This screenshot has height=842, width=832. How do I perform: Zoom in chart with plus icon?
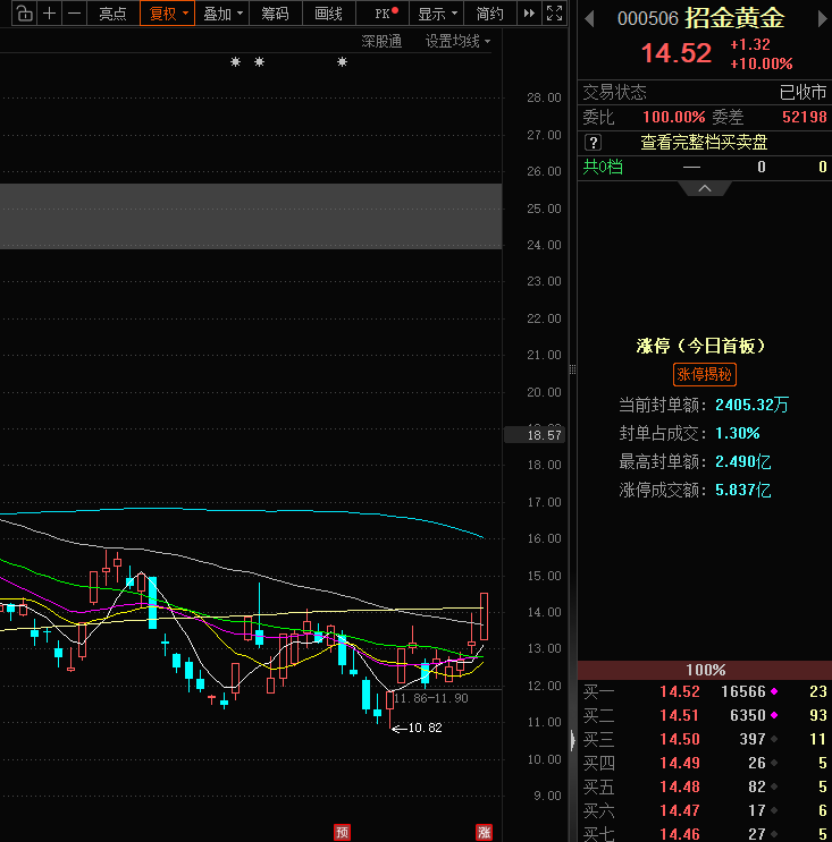click(49, 13)
